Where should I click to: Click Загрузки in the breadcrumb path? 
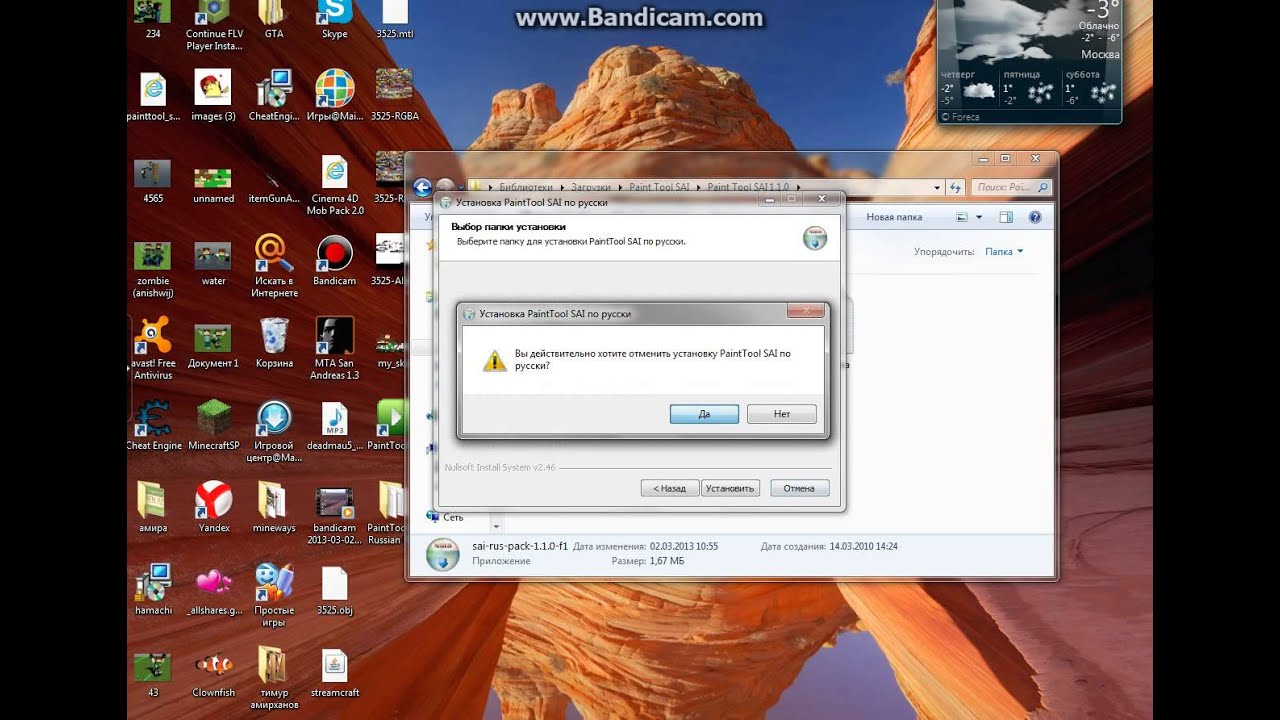pyautogui.click(x=591, y=187)
